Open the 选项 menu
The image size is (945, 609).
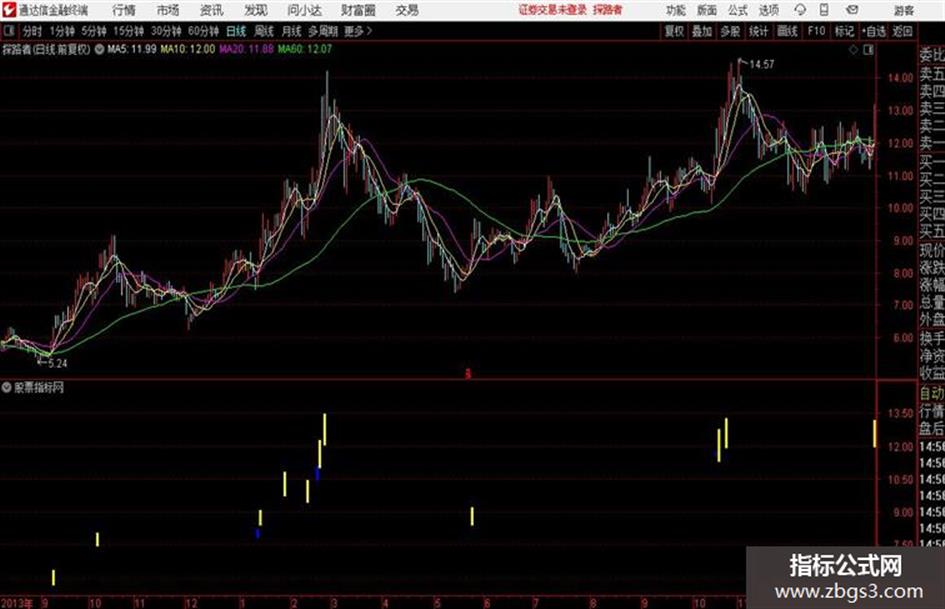coord(768,10)
